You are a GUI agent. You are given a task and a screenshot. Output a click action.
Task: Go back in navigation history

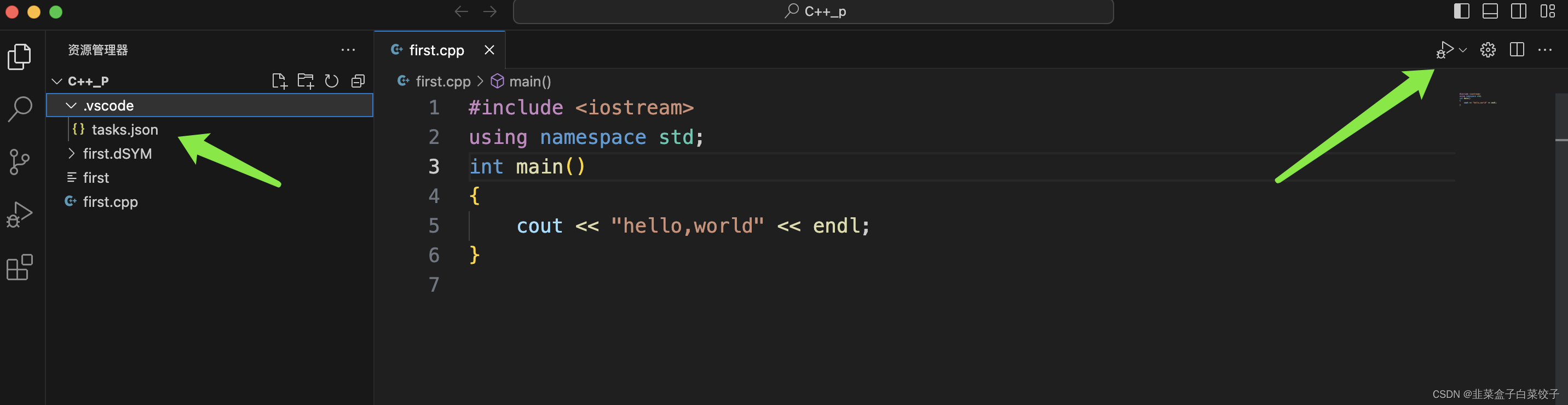(x=462, y=11)
